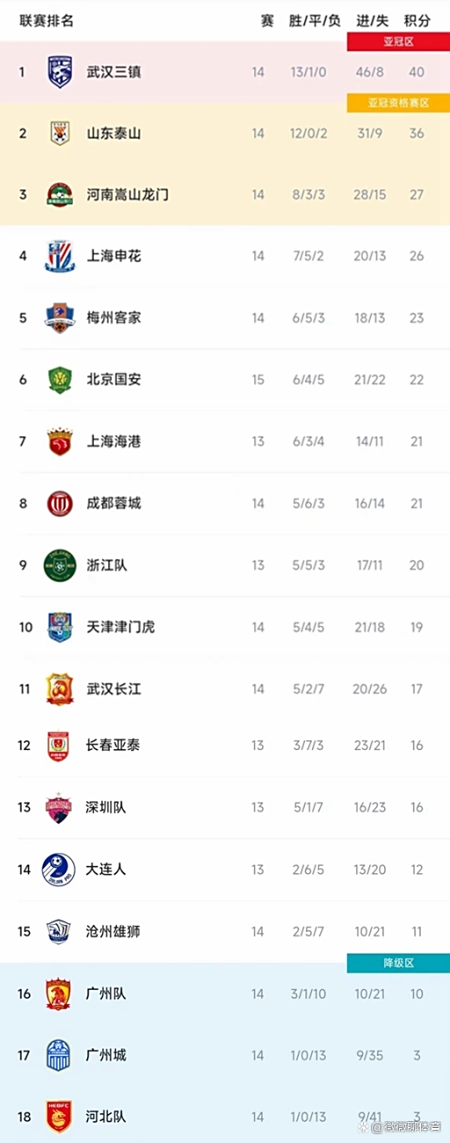Select the 联赛排名 header label
The height and width of the screenshot is (1143, 450).
[47, 20]
